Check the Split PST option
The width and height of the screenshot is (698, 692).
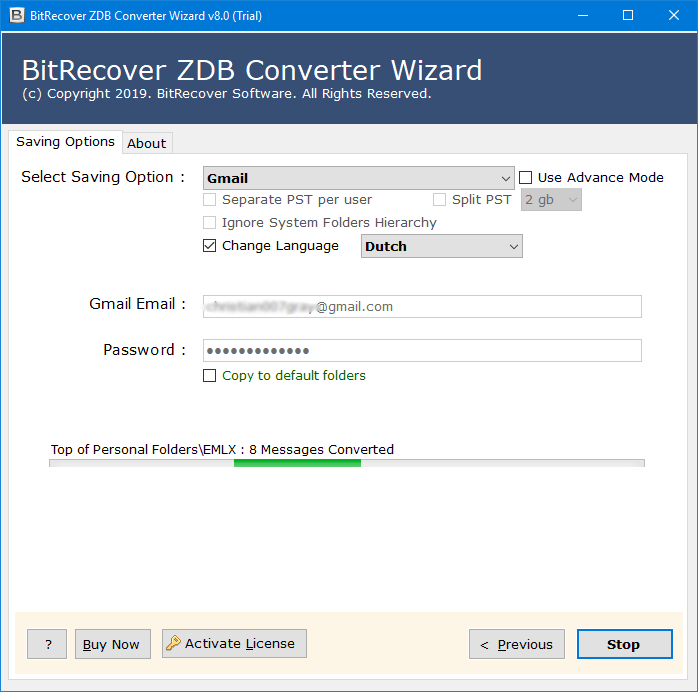(x=439, y=199)
